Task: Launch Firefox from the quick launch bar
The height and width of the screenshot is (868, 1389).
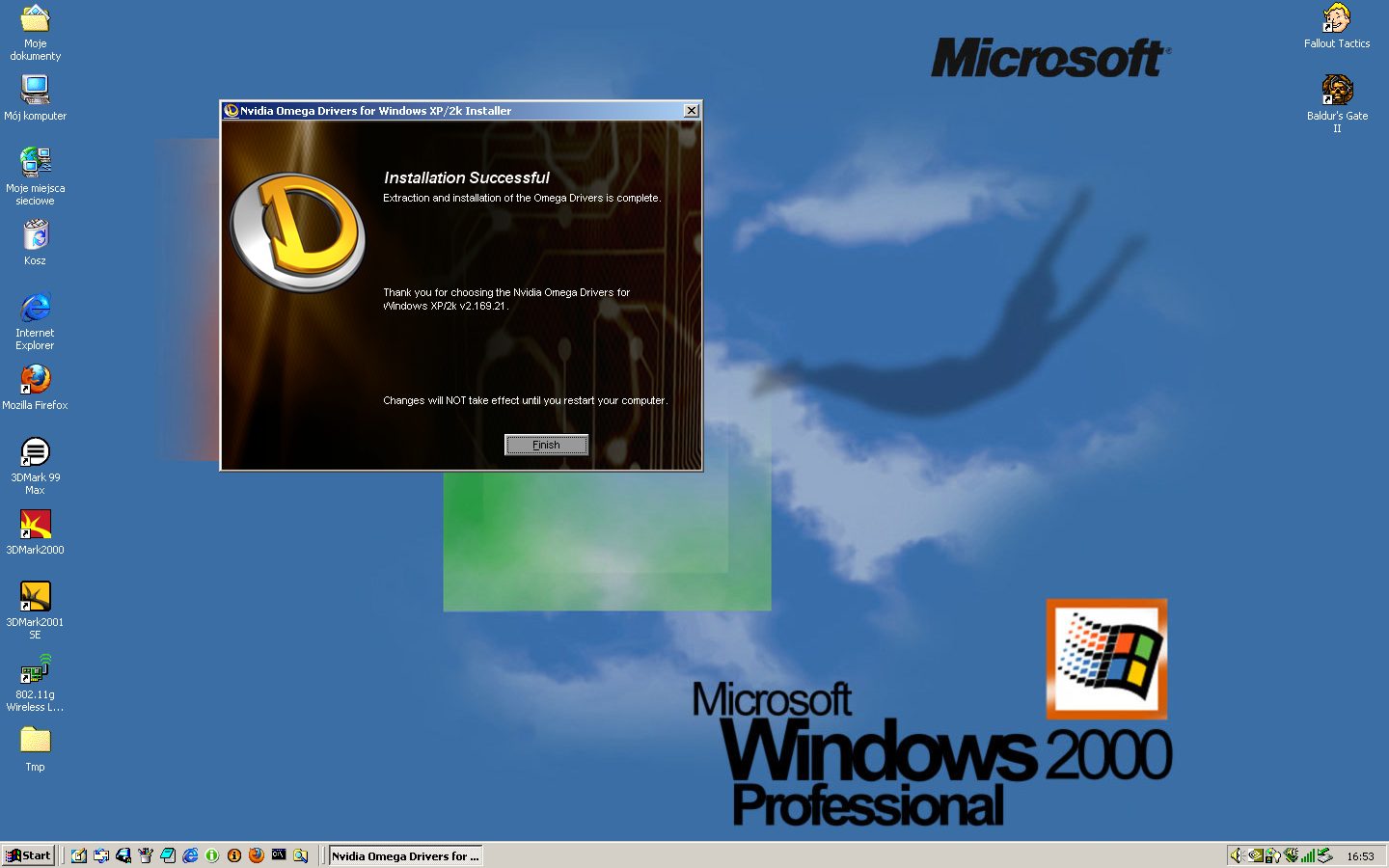Action: (256, 855)
